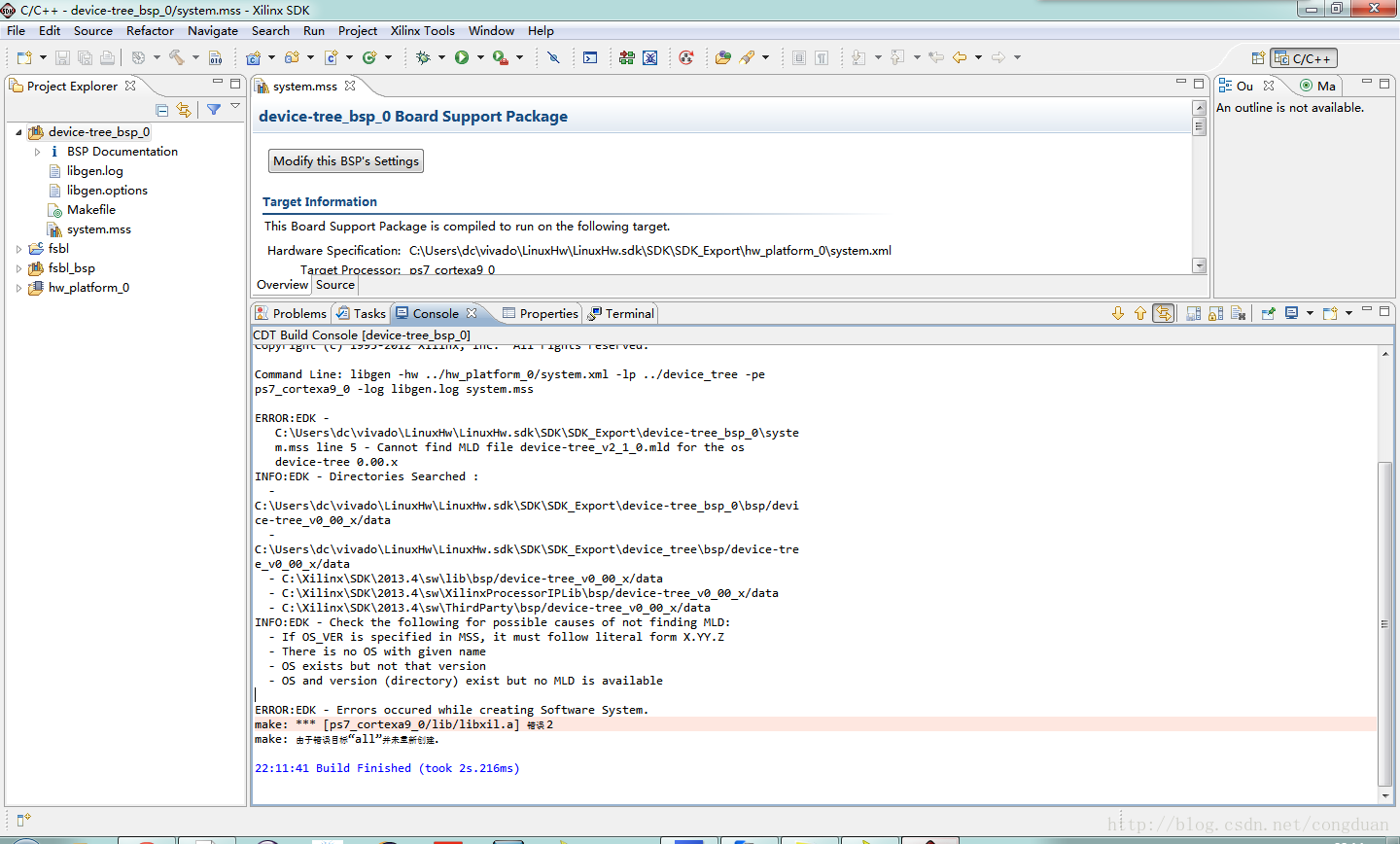This screenshot has height=844, width=1400.
Task: Toggle Skip All Breakpoints button
Action: pyautogui.click(x=553, y=57)
